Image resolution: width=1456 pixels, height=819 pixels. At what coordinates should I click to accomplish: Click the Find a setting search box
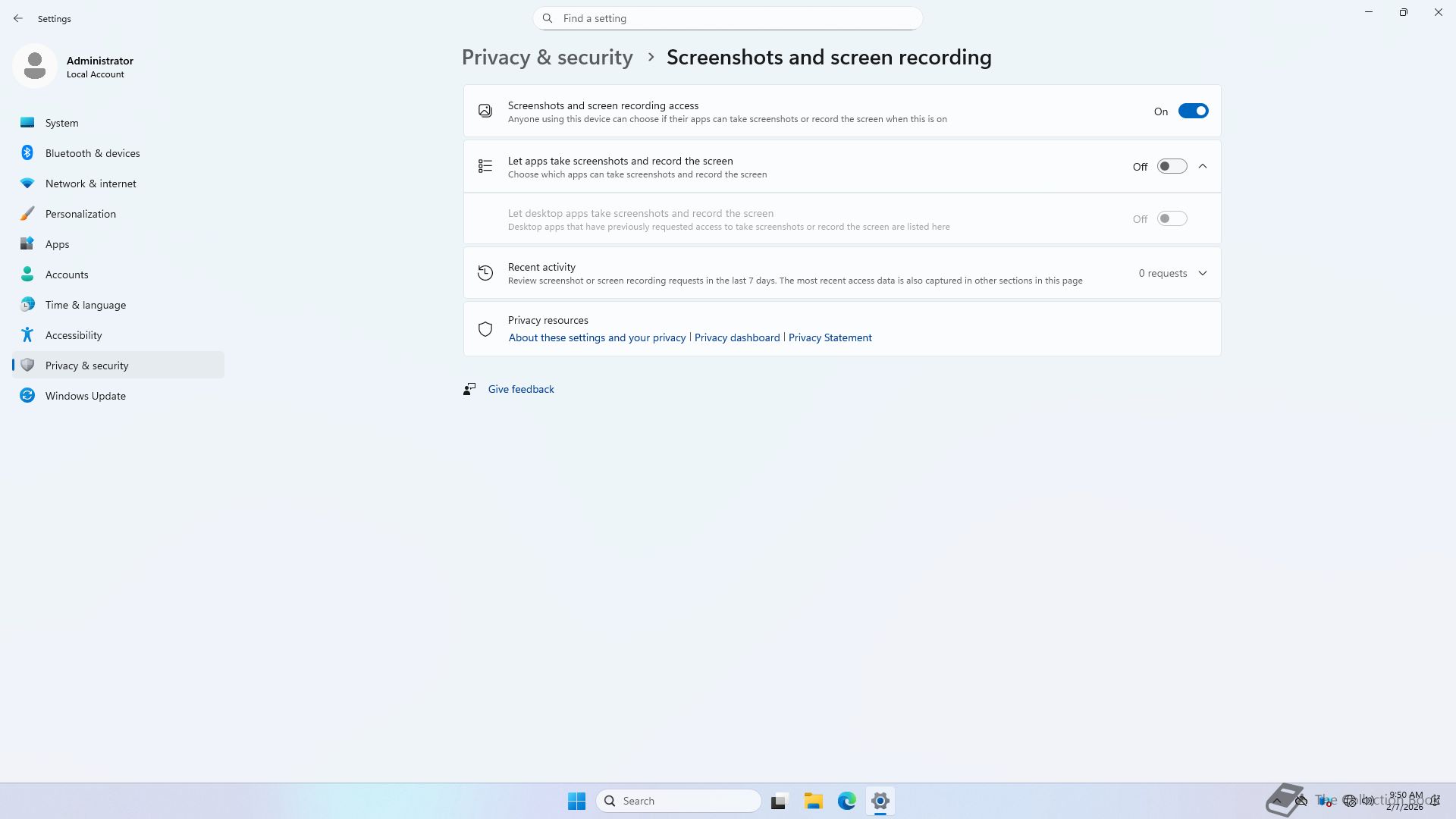(728, 18)
